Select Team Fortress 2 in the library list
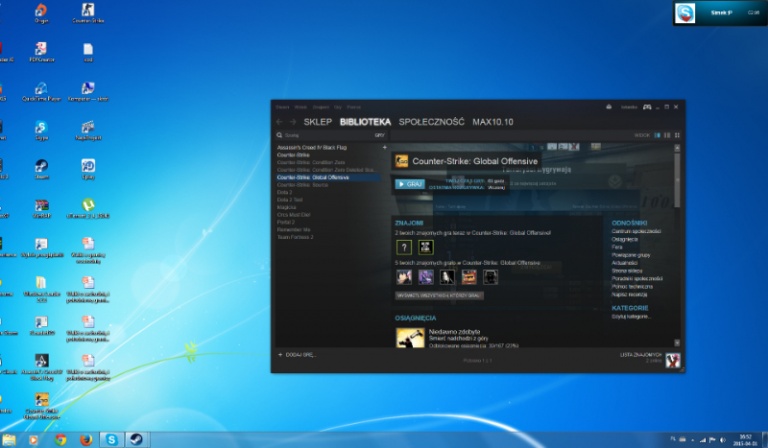768x448 pixels. coord(295,237)
